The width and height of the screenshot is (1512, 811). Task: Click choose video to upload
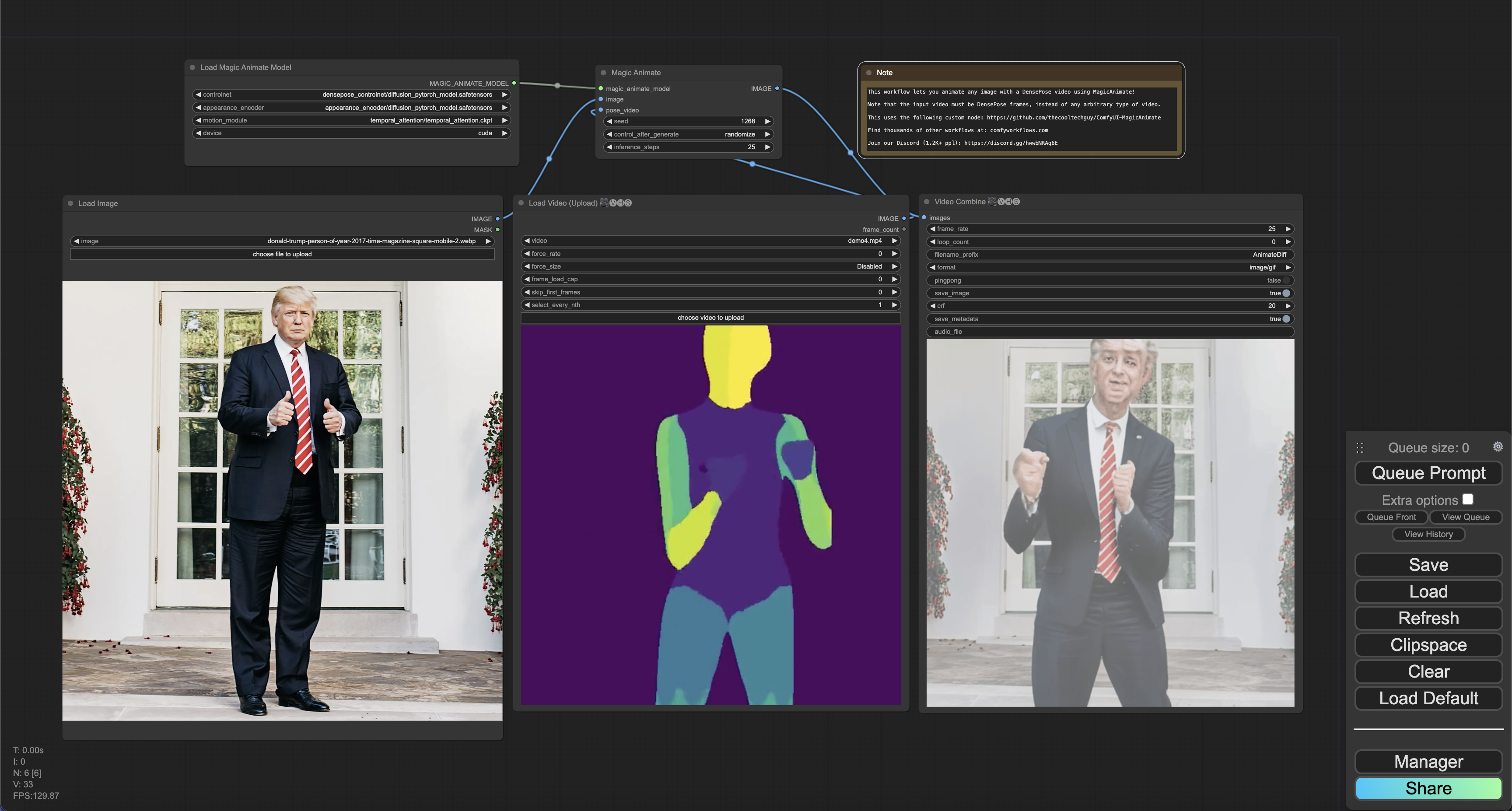pos(711,318)
